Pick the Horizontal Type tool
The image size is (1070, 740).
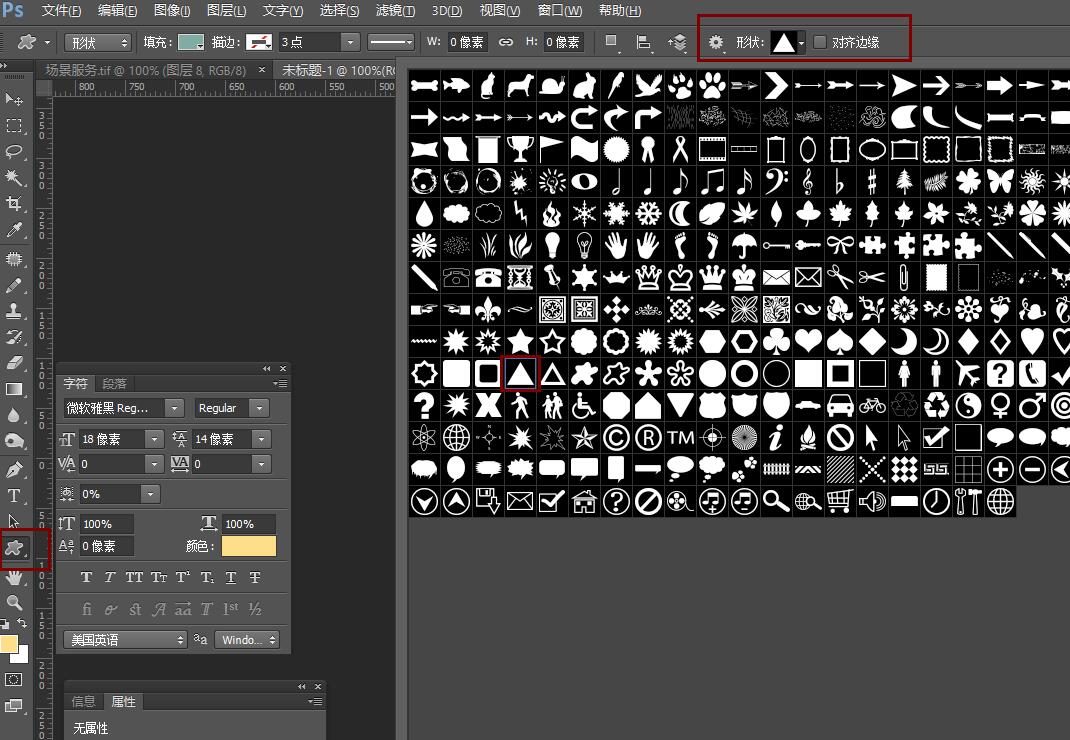pos(14,496)
